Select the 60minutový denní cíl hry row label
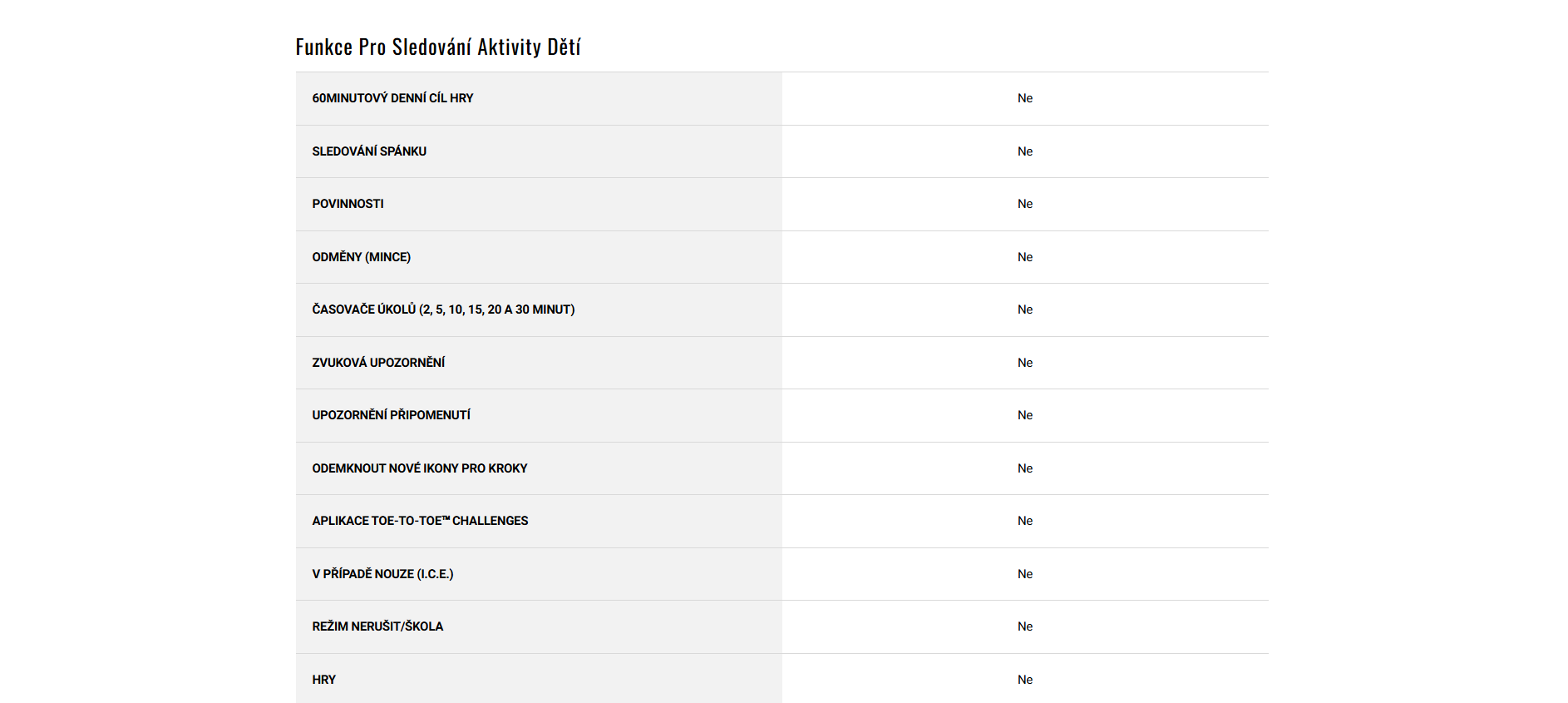 (x=392, y=98)
